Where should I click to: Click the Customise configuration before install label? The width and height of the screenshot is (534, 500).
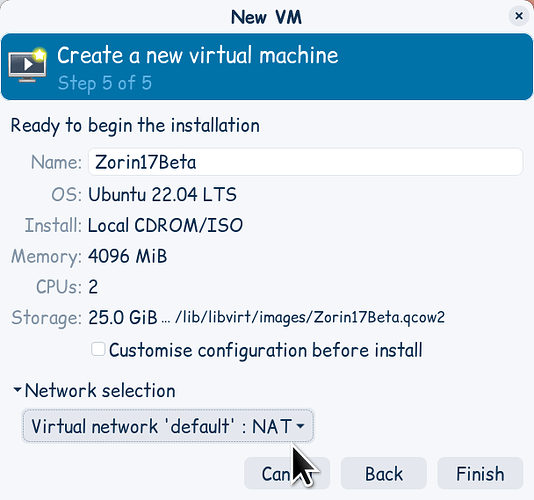[266, 350]
